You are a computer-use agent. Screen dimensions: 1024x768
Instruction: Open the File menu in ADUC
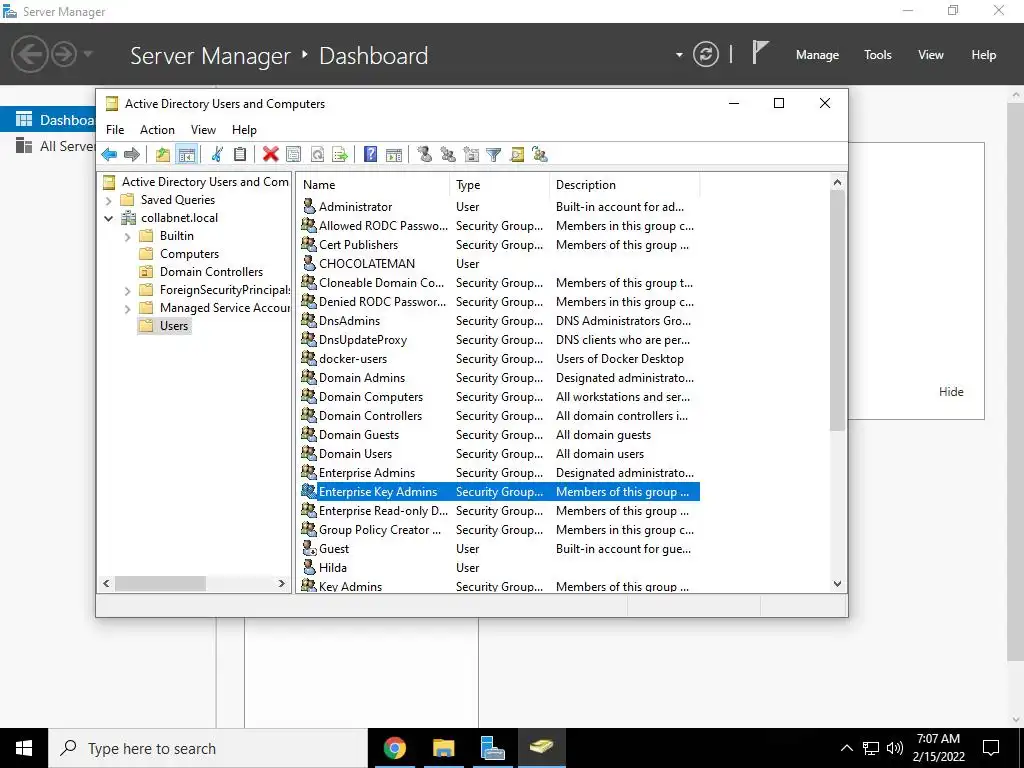pyautogui.click(x=115, y=130)
